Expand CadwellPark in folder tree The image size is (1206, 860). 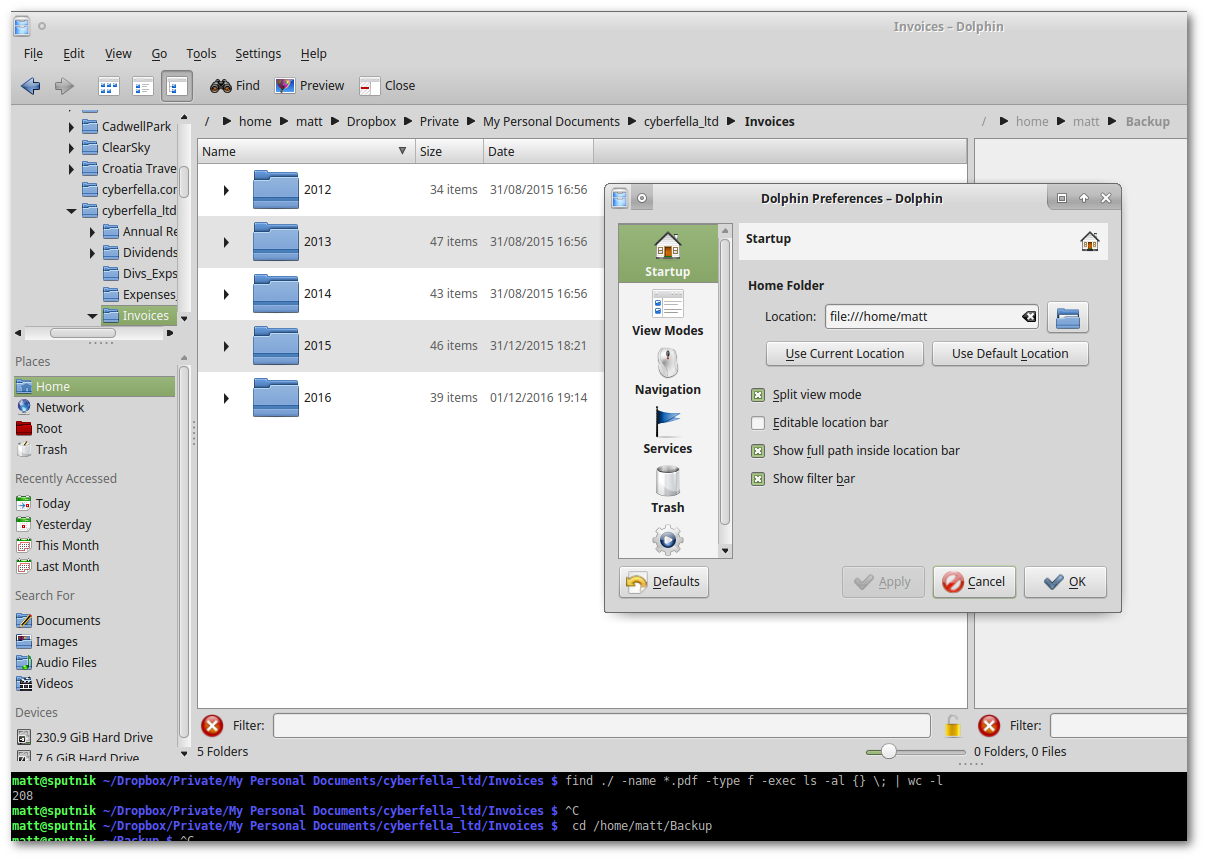pyautogui.click(x=71, y=127)
